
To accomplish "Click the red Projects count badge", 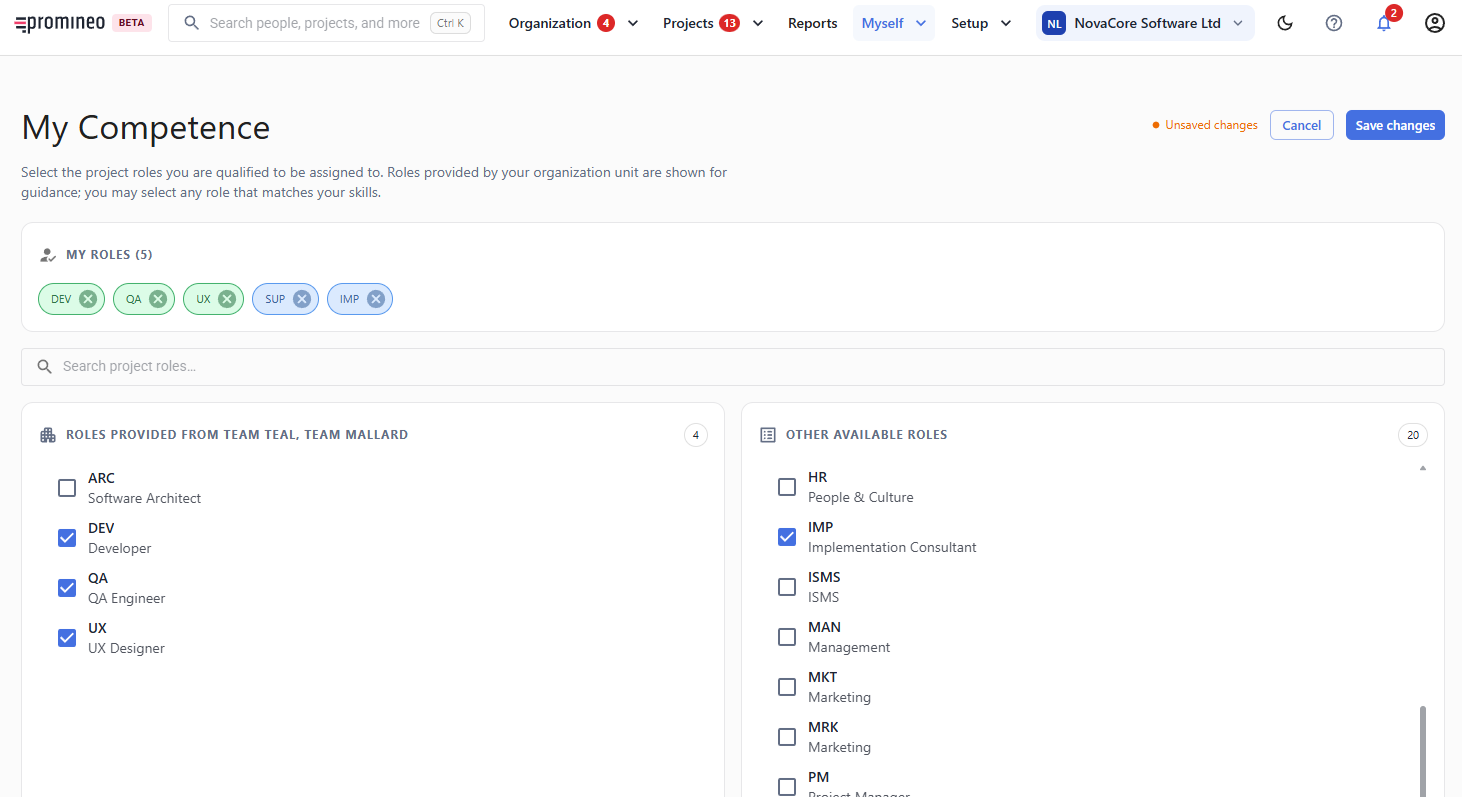I will click(729, 23).
